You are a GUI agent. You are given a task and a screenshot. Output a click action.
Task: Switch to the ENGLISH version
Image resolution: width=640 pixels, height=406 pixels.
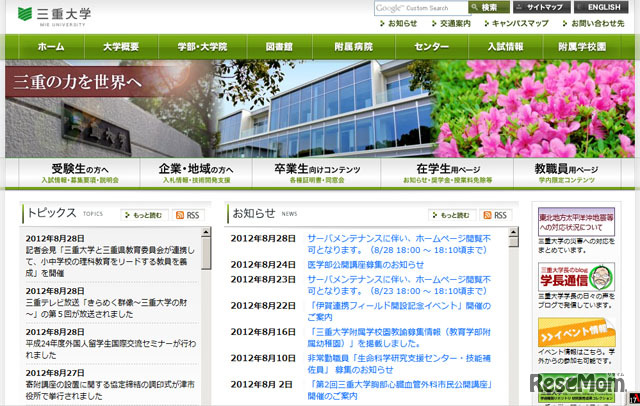[x=601, y=7]
